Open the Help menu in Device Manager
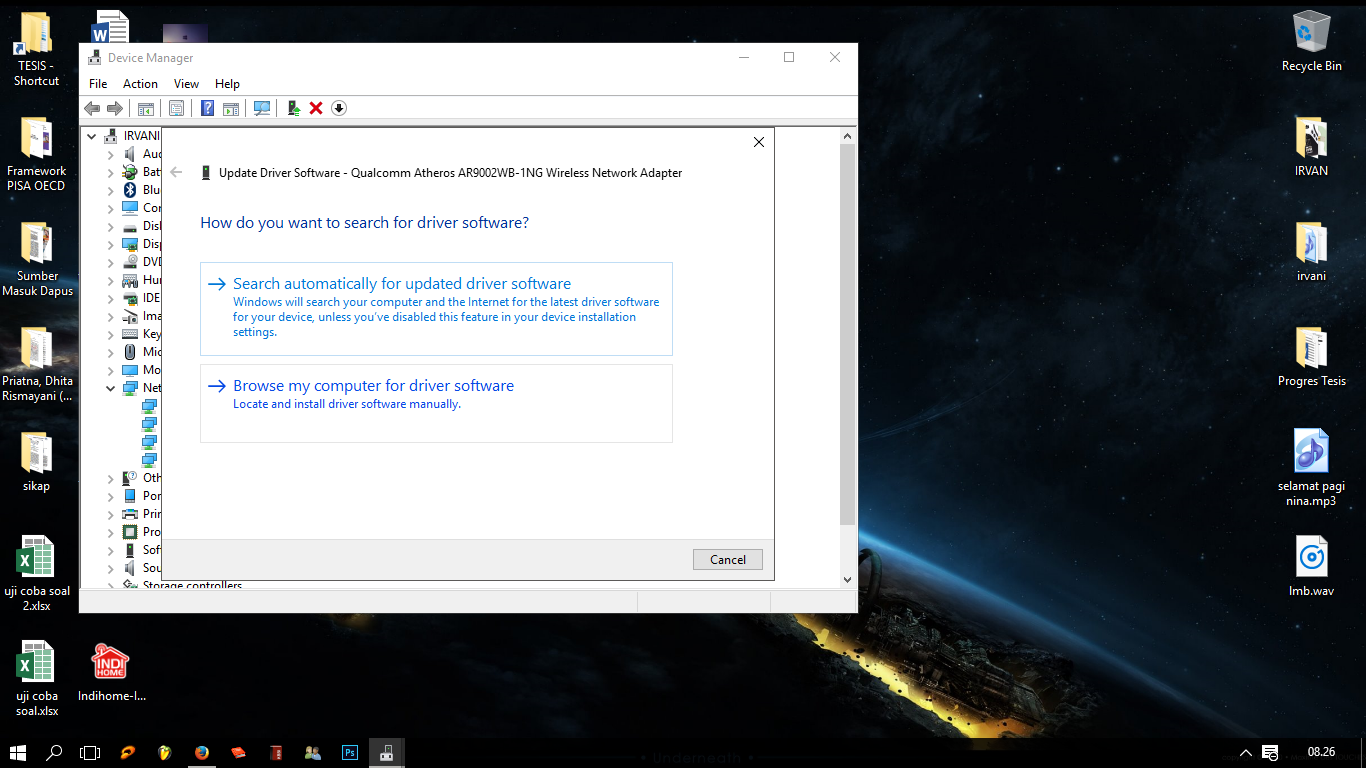Screen dimensions: 1366x768 [x=227, y=84]
